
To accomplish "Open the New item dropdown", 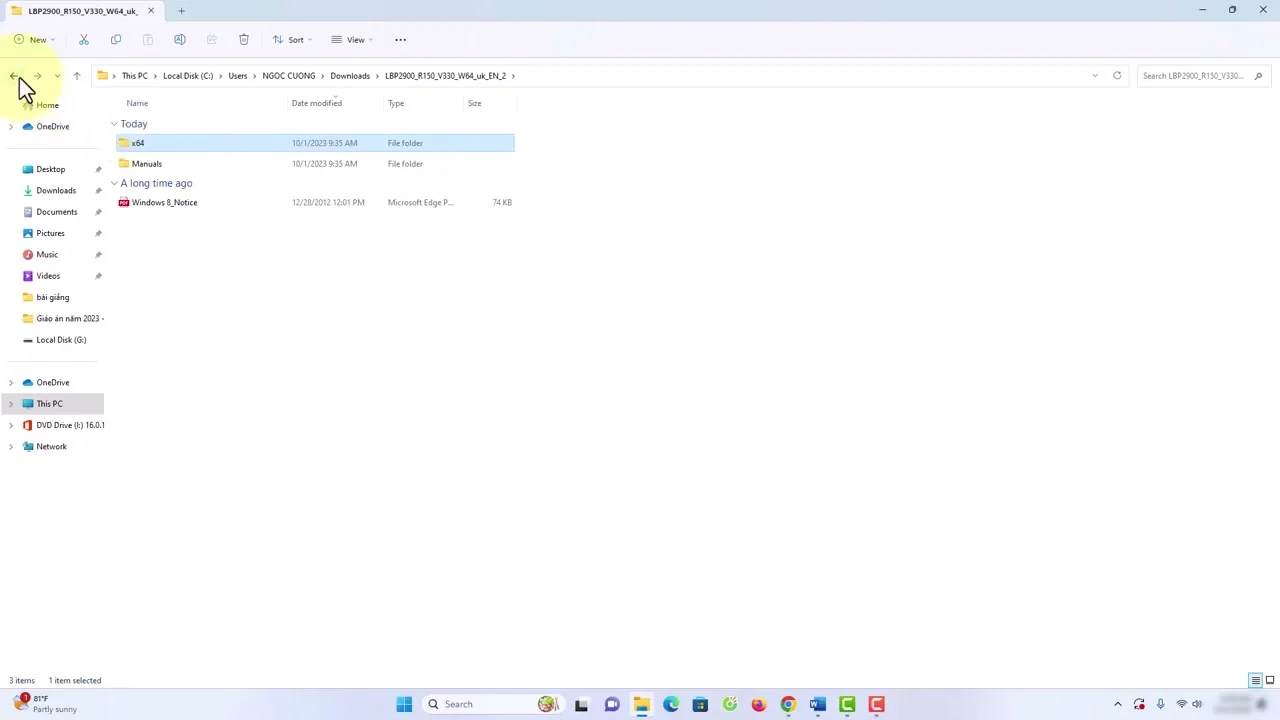I will [34, 40].
